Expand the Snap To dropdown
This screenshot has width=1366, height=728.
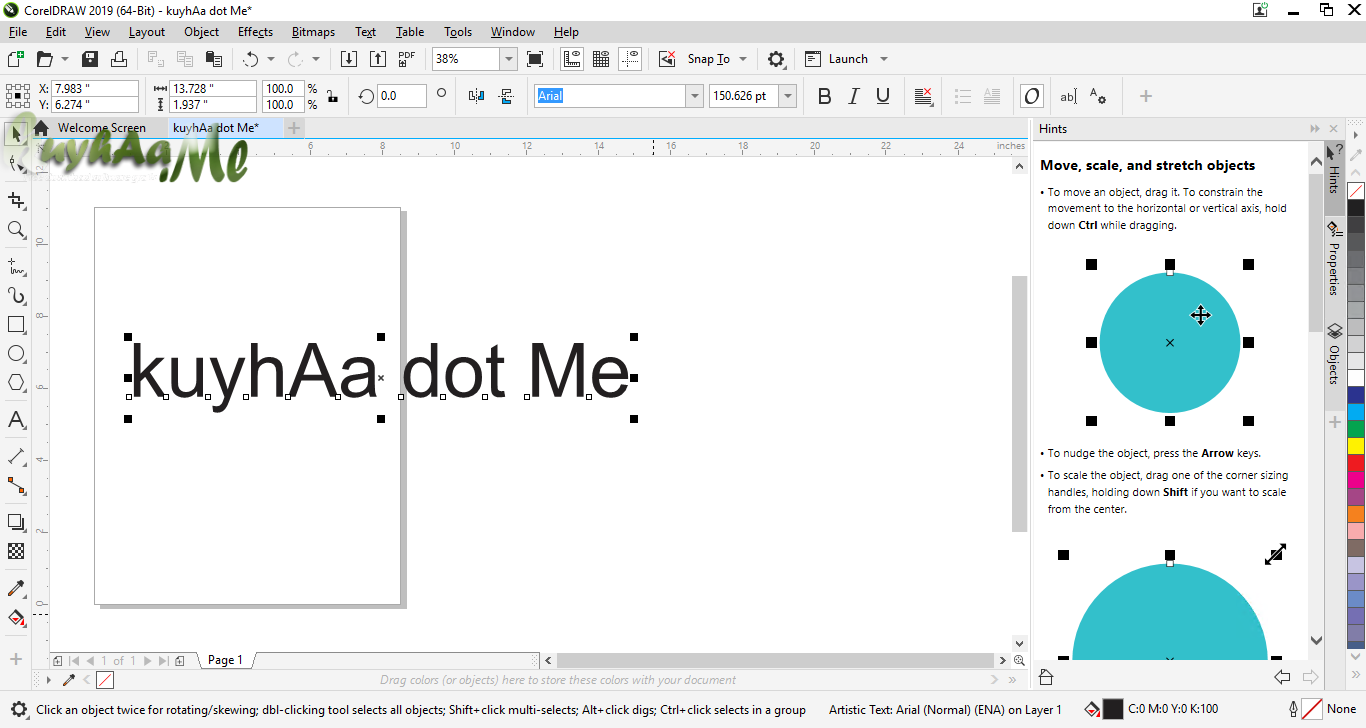click(743, 59)
